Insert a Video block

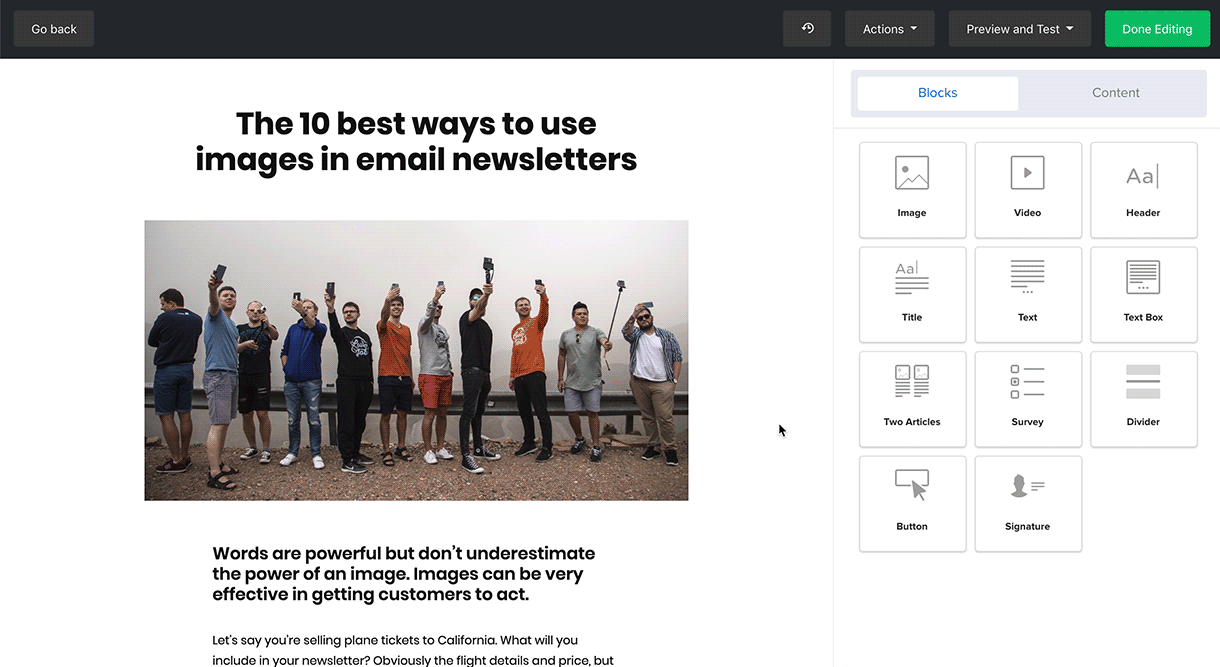(x=1027, y=190)
